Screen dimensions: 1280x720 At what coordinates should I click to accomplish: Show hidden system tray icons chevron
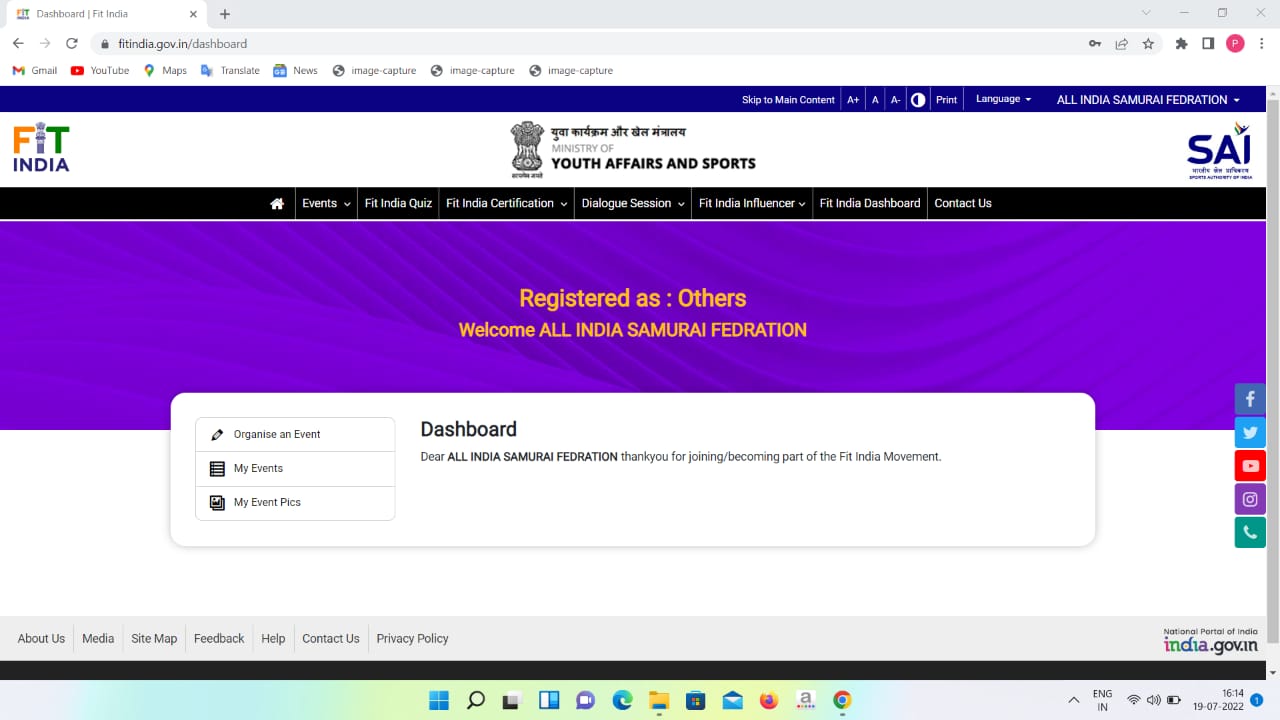[x=1074, y=700]
